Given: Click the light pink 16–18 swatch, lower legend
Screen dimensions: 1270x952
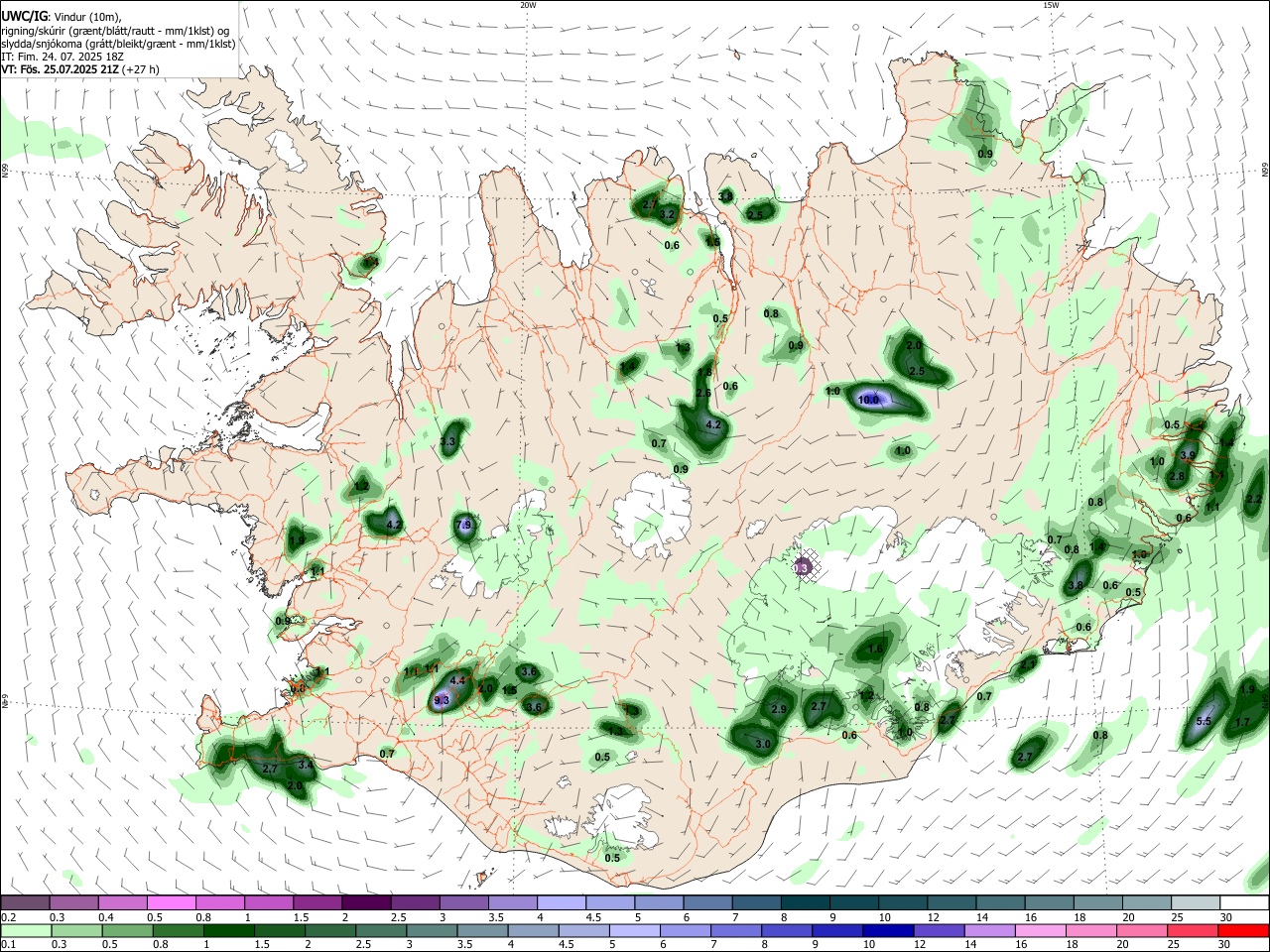Looking at the screenshot, I should [1042, 930].
